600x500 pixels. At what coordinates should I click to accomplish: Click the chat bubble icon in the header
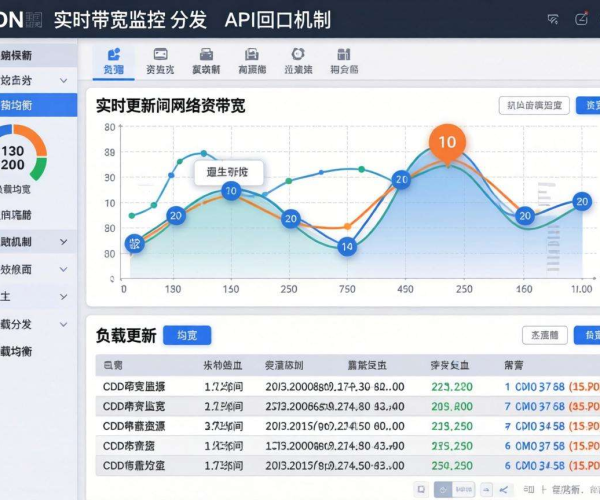tap(553, 19)
